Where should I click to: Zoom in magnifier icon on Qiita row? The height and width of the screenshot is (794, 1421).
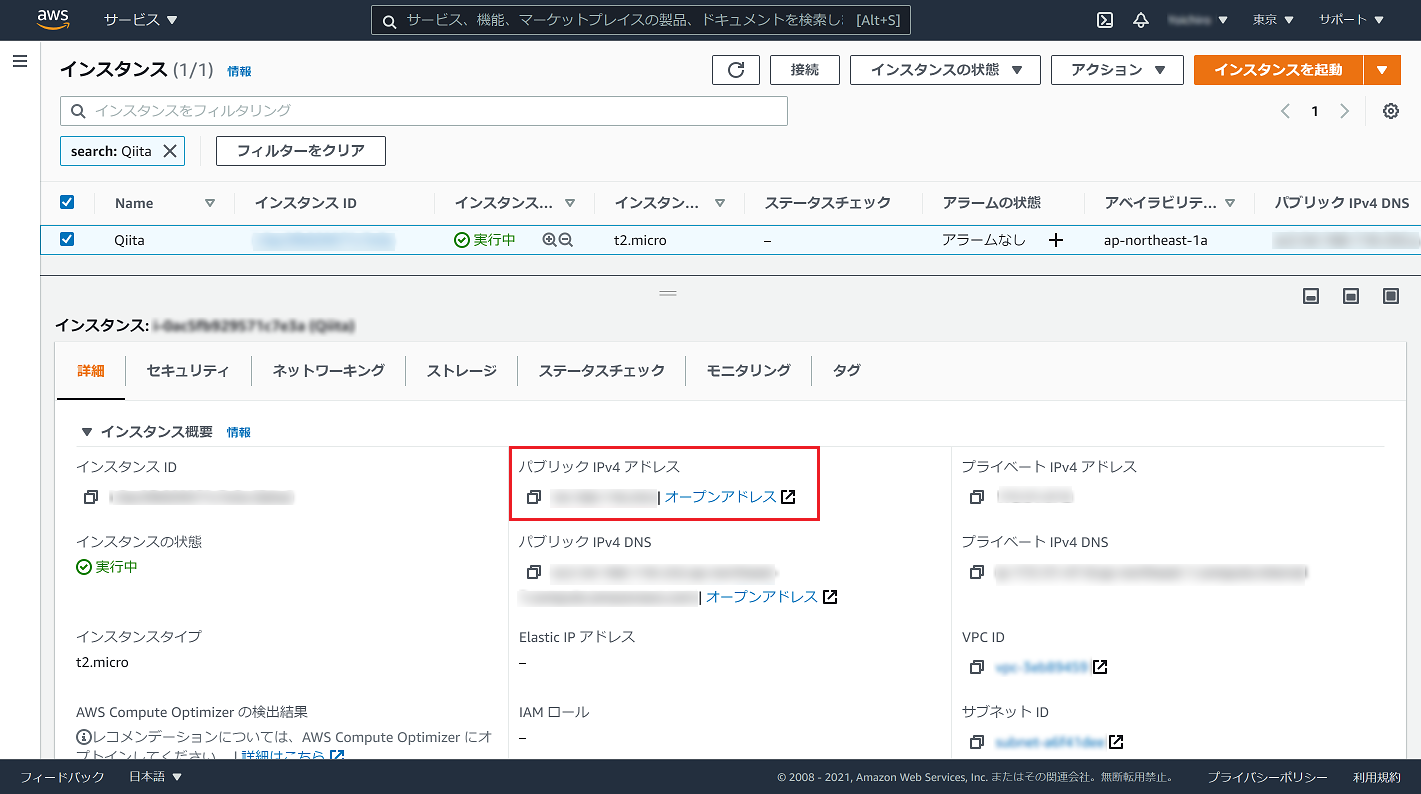coord(549,240)
